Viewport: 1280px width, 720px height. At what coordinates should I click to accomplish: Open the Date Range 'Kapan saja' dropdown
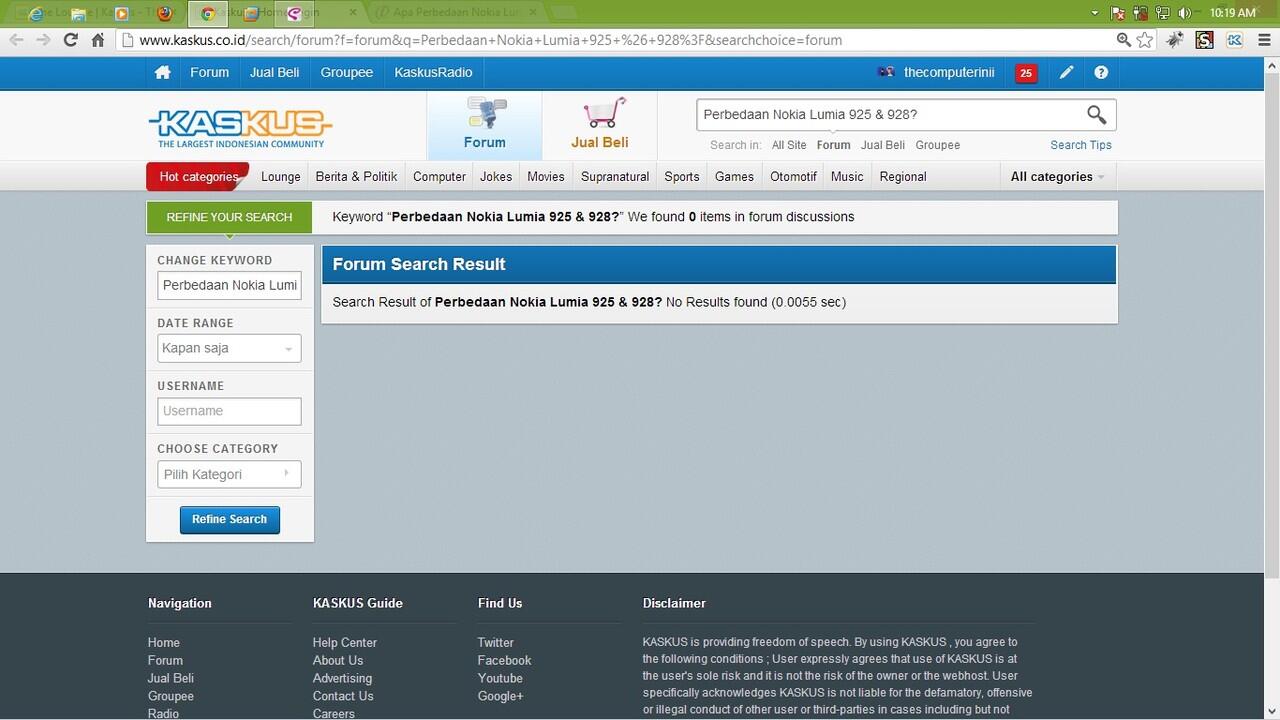pos(229,348)
